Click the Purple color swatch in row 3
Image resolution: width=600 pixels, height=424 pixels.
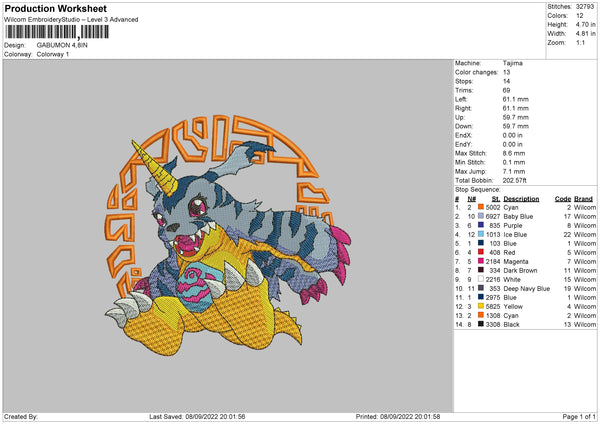pos(481,225)
